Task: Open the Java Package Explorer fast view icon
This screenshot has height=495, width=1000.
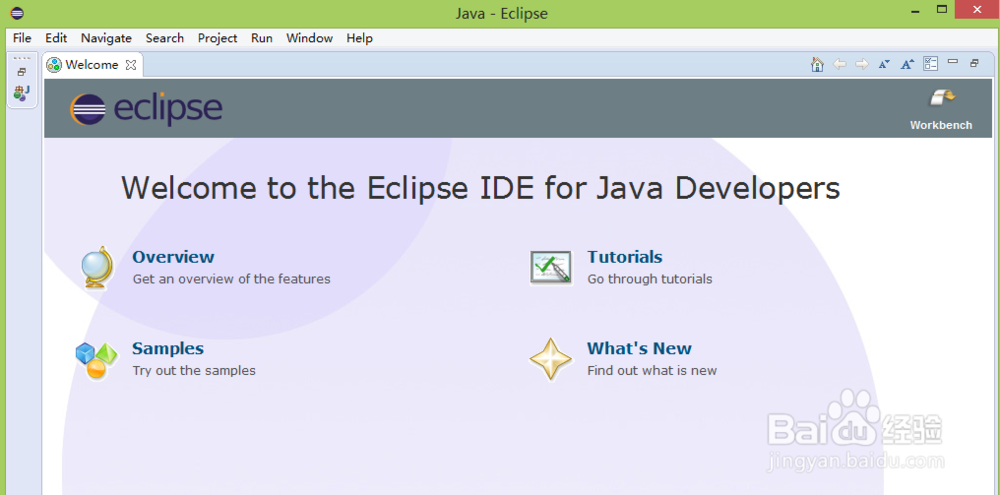Action: (22, 92)
